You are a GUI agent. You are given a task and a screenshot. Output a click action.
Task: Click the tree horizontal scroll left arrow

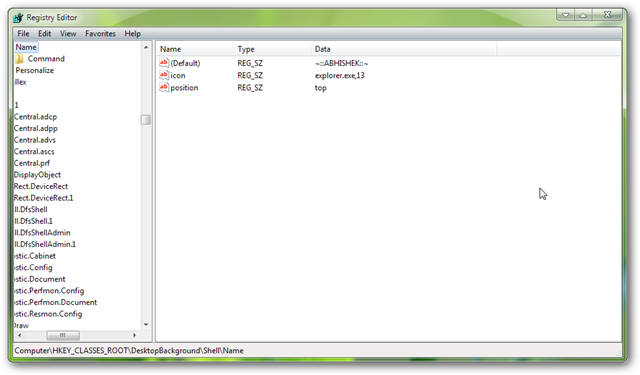click(19, 335)
